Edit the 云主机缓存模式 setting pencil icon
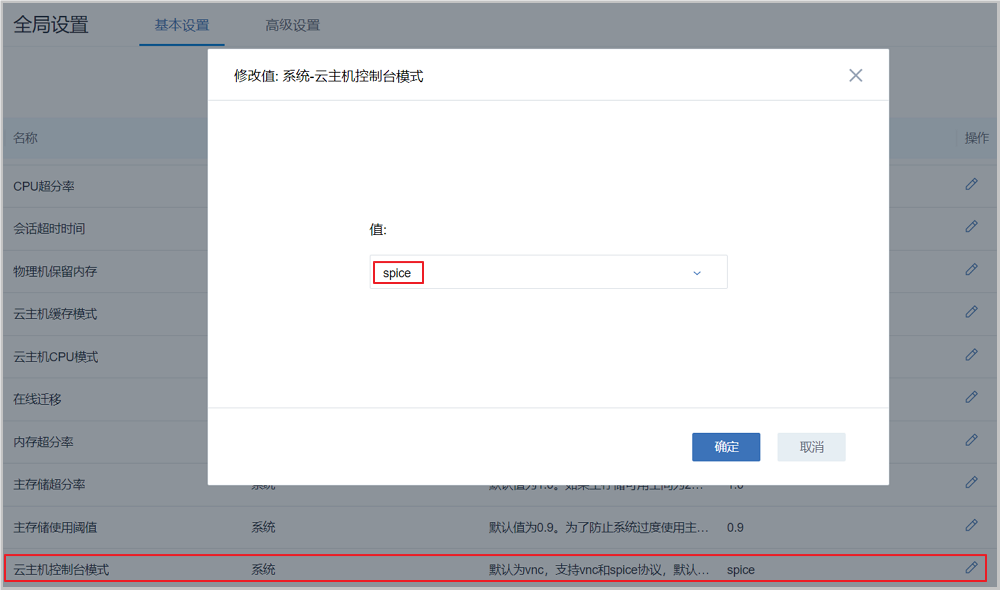The height and width of the screenshot is (590, 1000). [x=971, y=312]
